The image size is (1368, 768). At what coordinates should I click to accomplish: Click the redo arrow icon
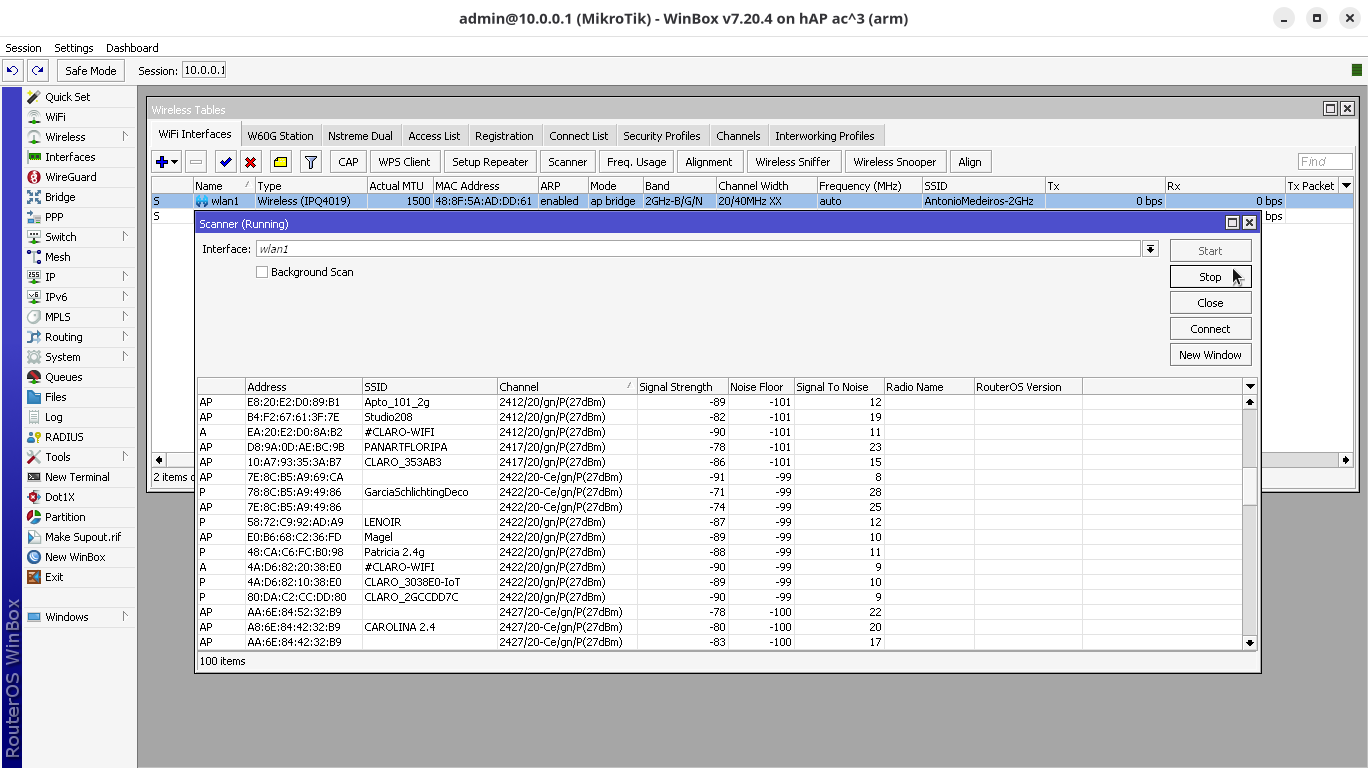click(x=38, y=70)
